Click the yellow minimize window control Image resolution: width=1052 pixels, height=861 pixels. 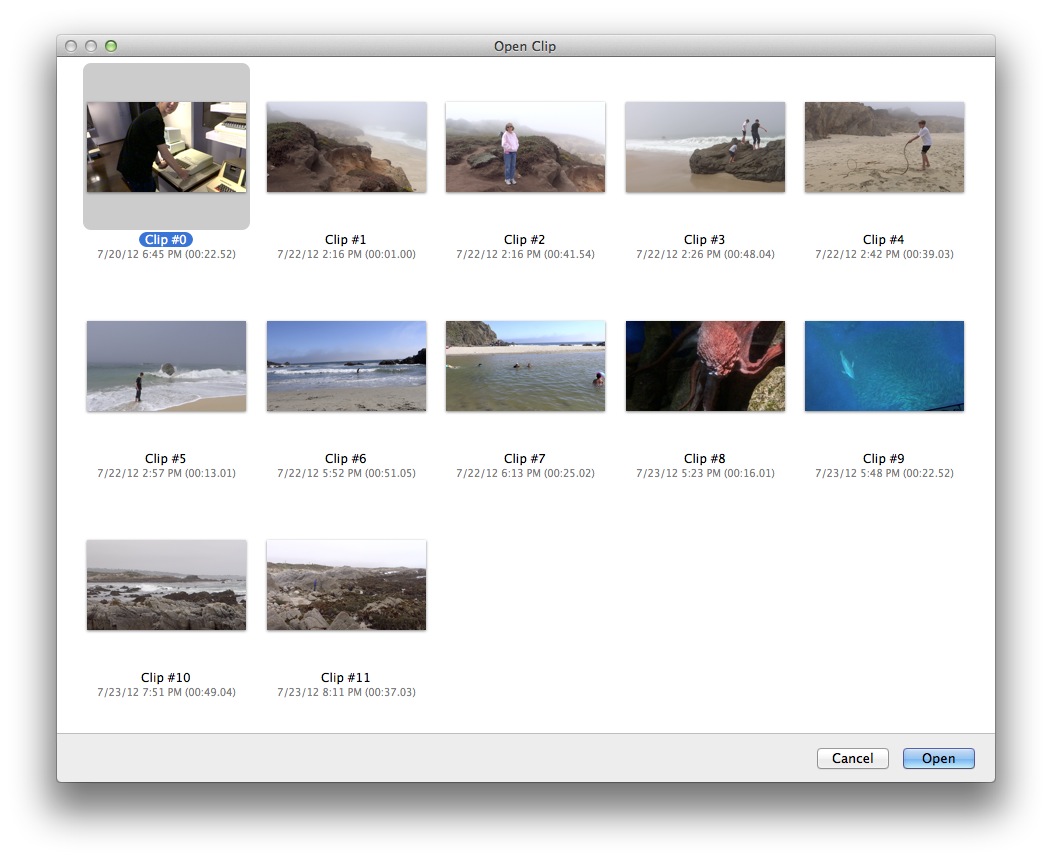click(90, 45)
